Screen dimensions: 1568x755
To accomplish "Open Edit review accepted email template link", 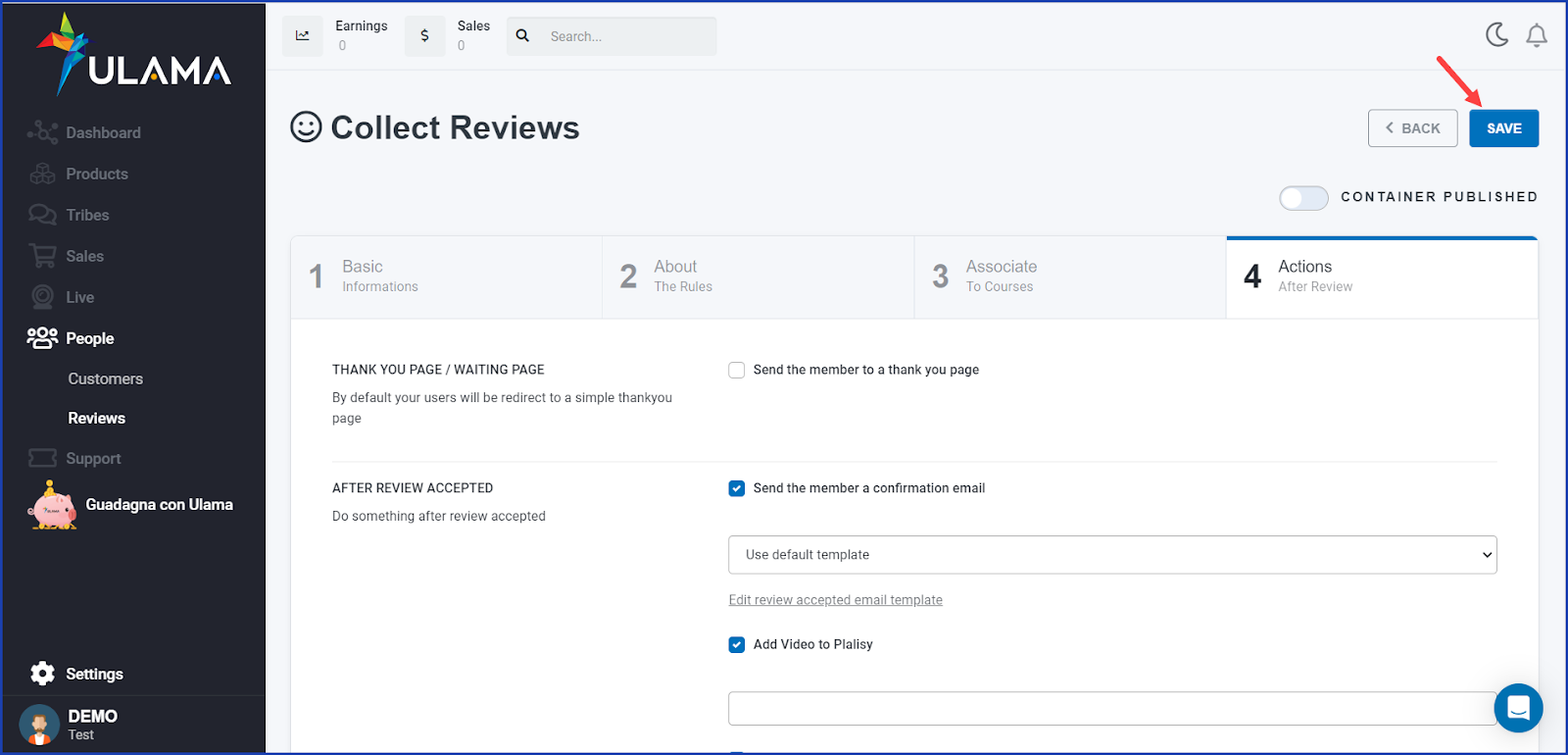I will click(x=836, y=600).
